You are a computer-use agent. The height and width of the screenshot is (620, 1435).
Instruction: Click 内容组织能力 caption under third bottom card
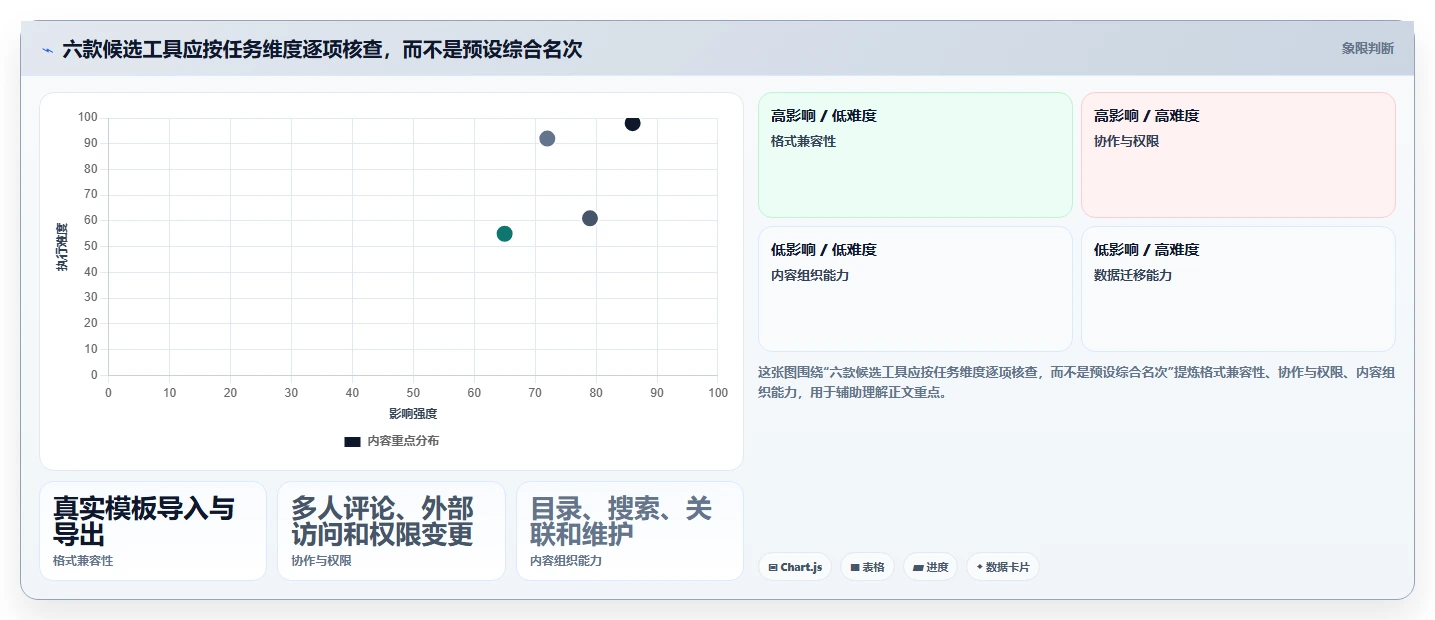[x=566, y=561]
